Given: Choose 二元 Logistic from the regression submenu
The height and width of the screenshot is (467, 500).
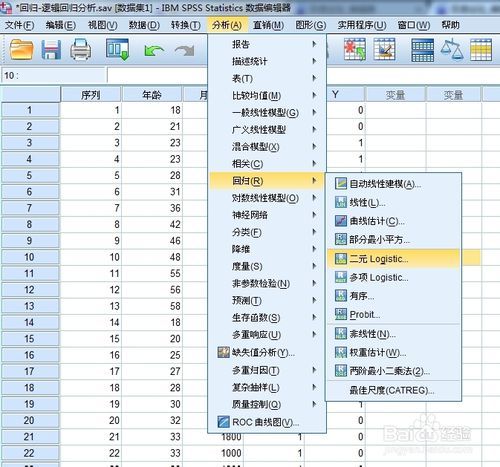Looking at the screenshot, I should point(393,259).
